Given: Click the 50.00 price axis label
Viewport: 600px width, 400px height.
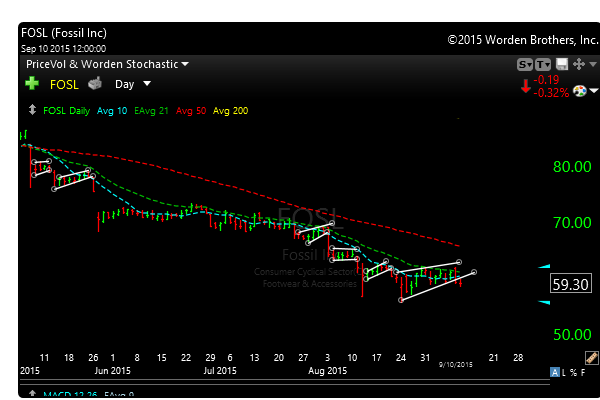Looking at the screenshot, I should click(572, 335).
